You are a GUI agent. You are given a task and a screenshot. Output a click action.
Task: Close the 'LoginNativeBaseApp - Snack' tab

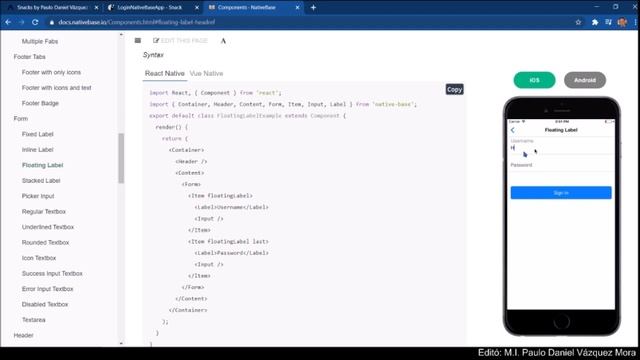pyautogui.click(x=197, y=7)
